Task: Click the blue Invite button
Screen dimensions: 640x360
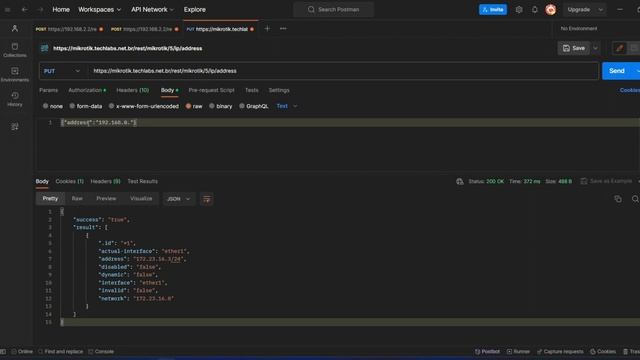Action: [493, 9]
